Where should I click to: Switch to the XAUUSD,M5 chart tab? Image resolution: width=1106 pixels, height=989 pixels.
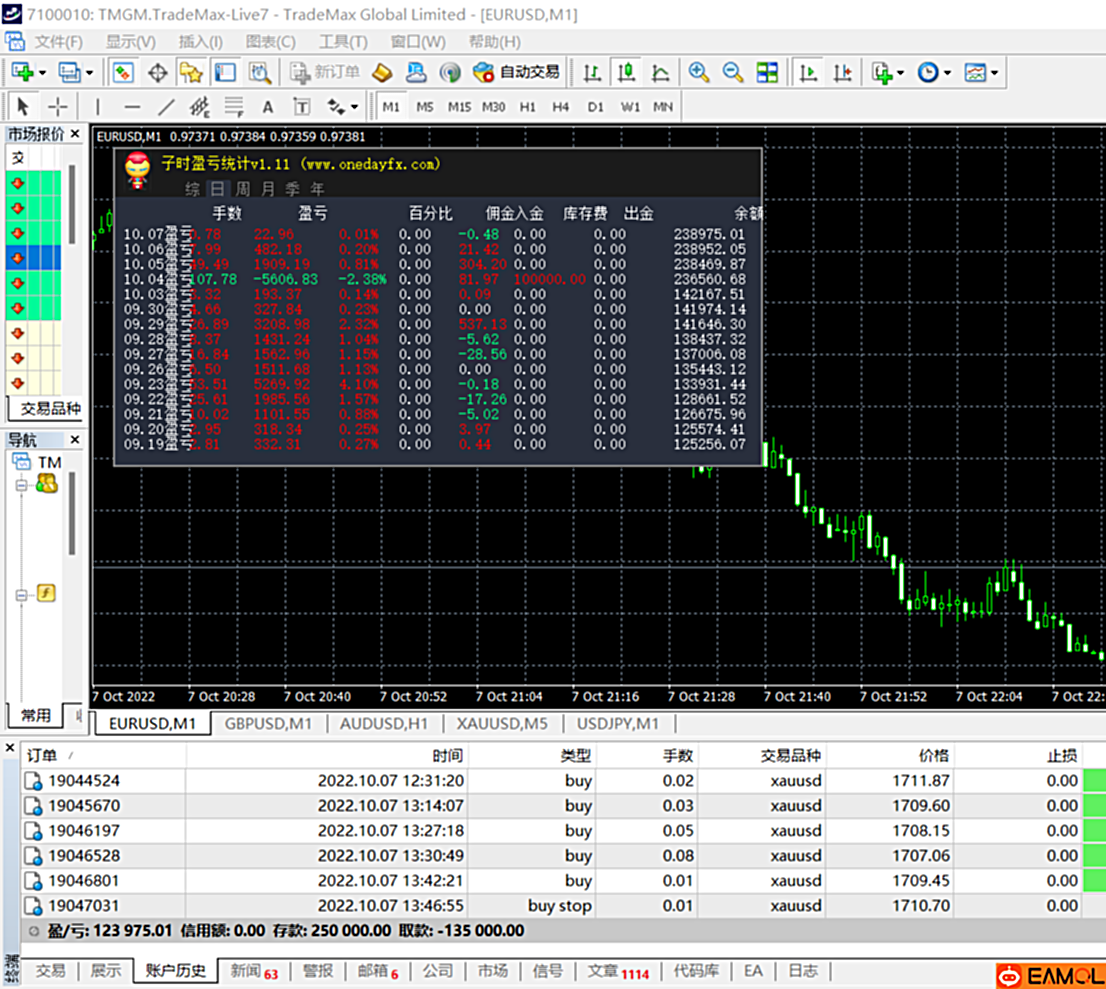click(500, 723)
